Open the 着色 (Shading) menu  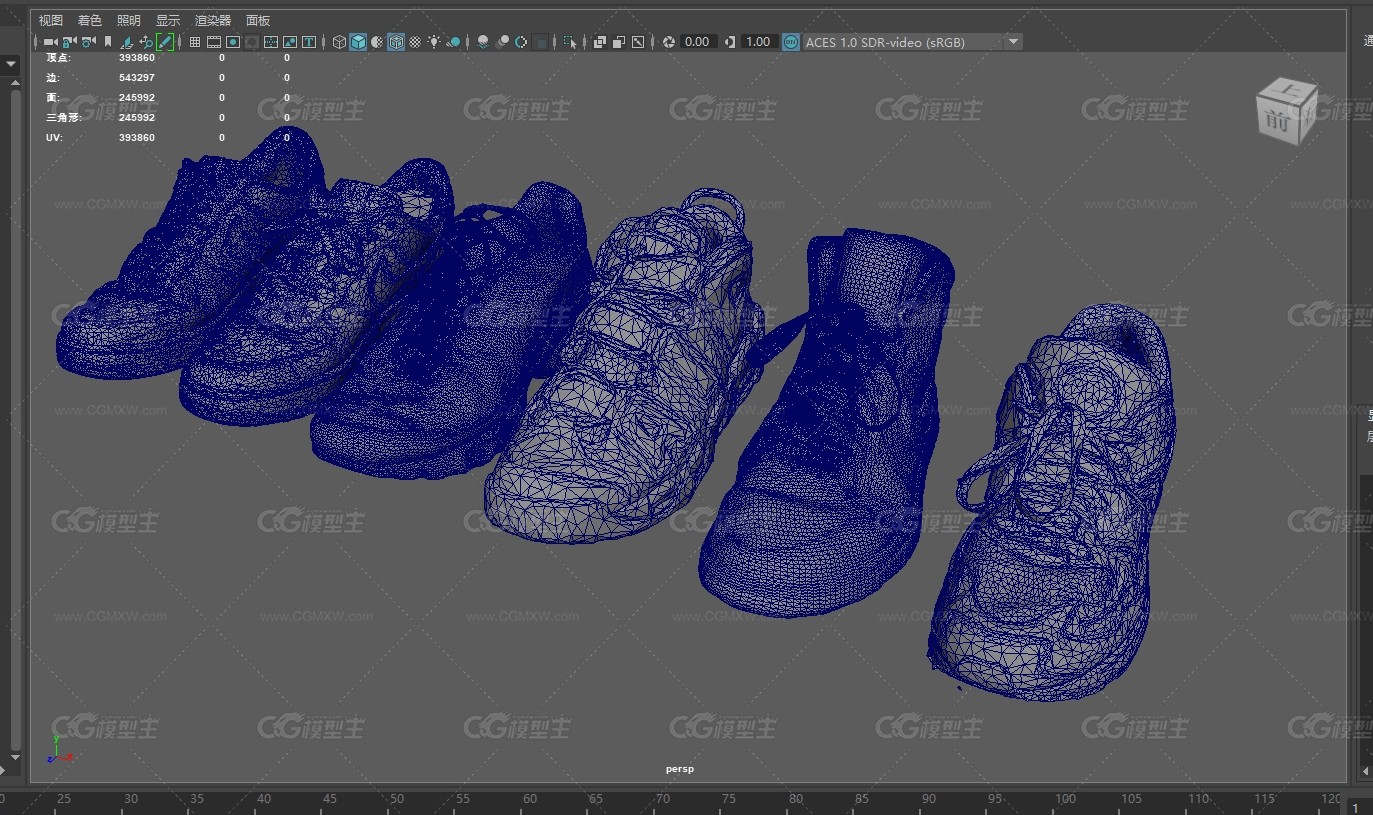89,20
